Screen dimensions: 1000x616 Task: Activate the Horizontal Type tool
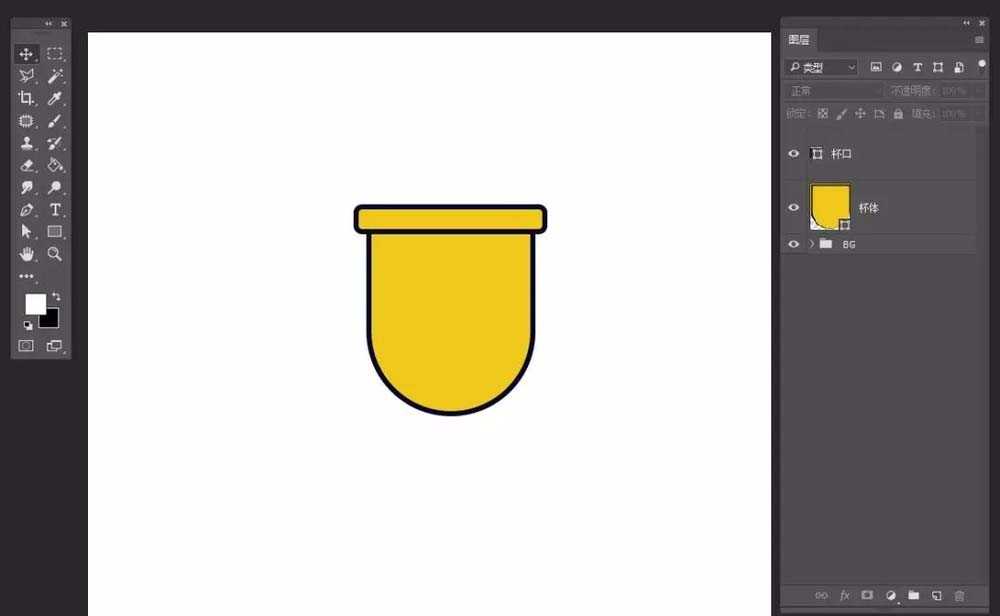pyautogui.click(x=55, y=210)
